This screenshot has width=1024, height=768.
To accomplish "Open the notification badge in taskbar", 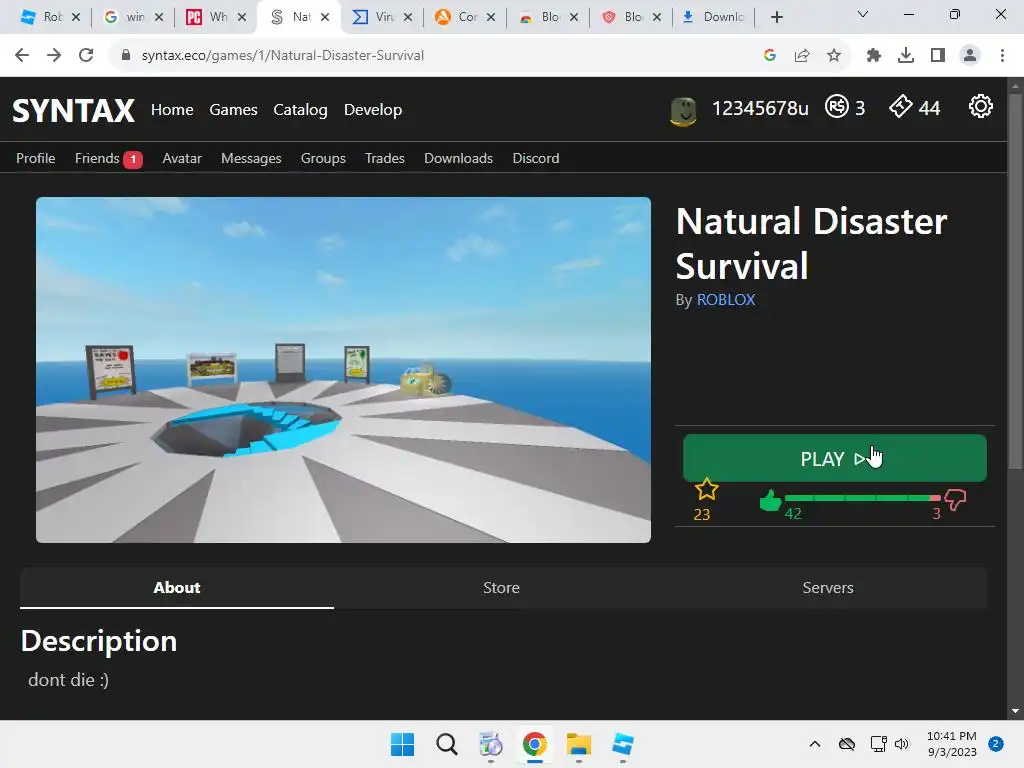I will [996, 744].
